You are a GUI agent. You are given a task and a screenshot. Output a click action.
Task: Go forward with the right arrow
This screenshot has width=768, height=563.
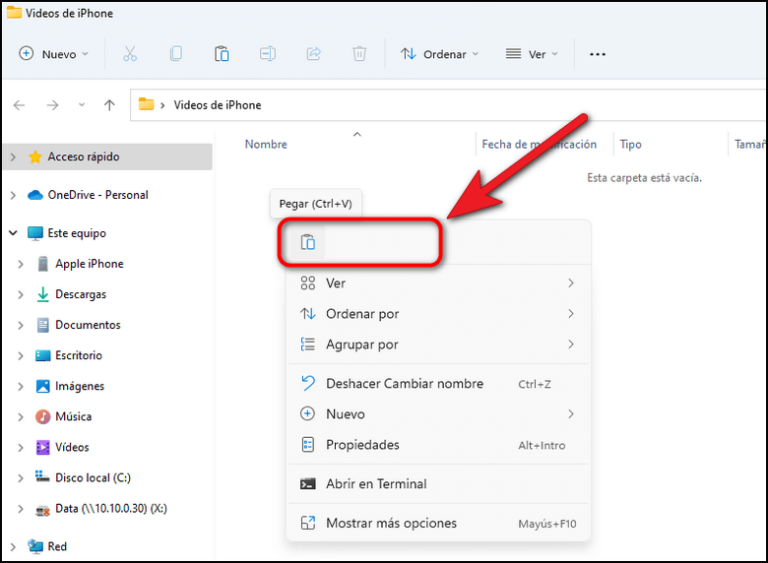[x=52, y=105]
